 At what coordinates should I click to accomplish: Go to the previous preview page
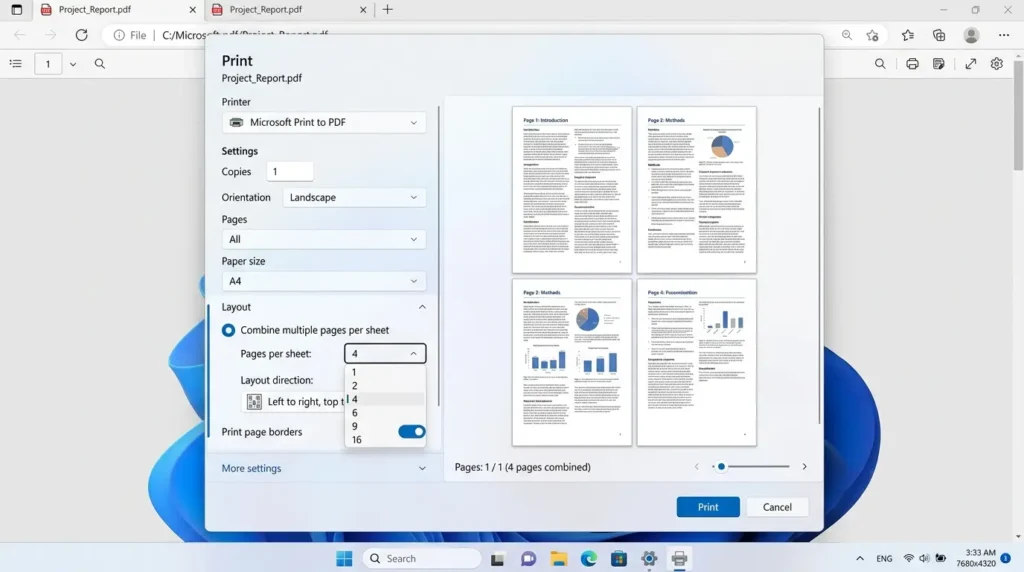(696, 466)
